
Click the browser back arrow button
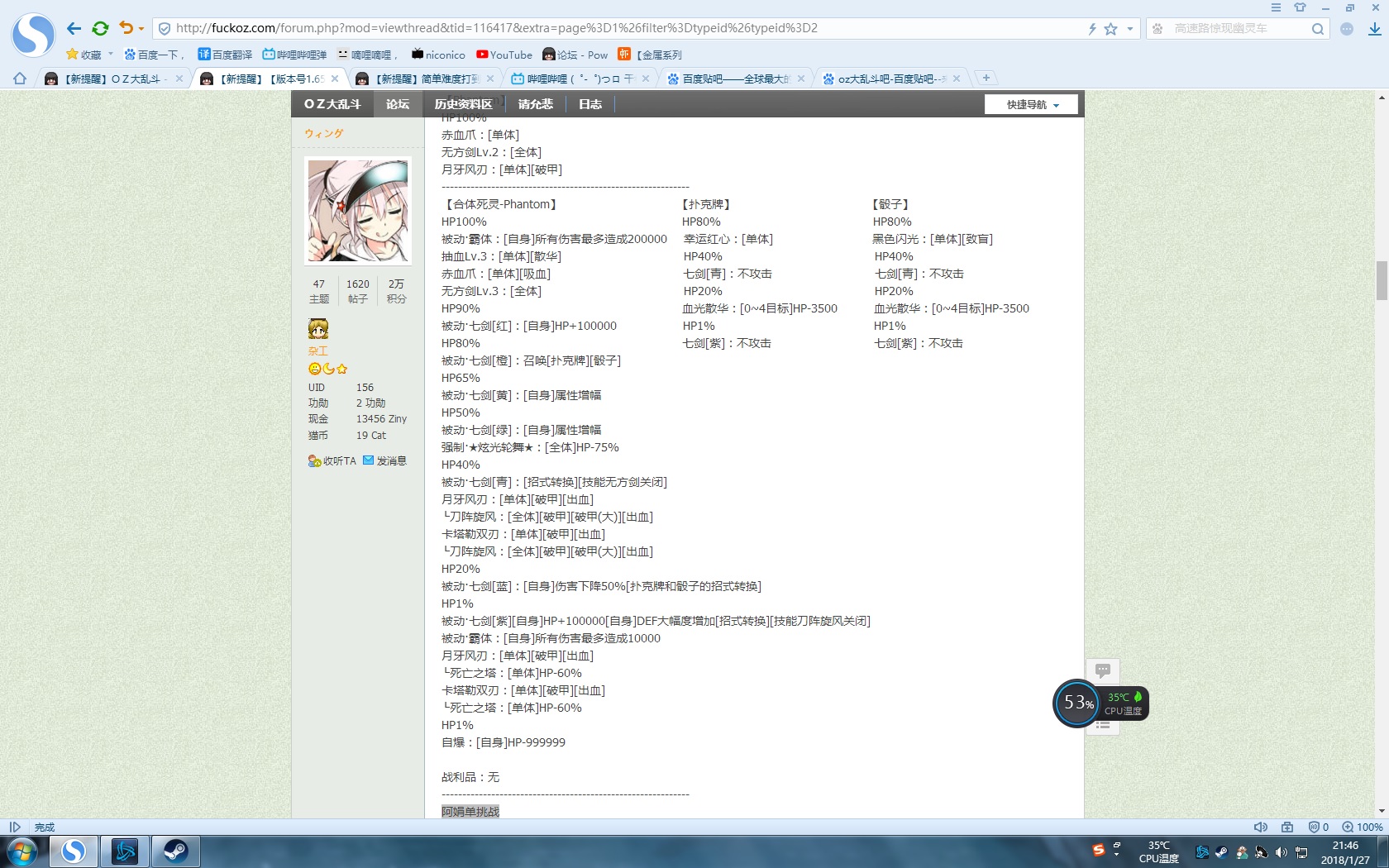74,28
